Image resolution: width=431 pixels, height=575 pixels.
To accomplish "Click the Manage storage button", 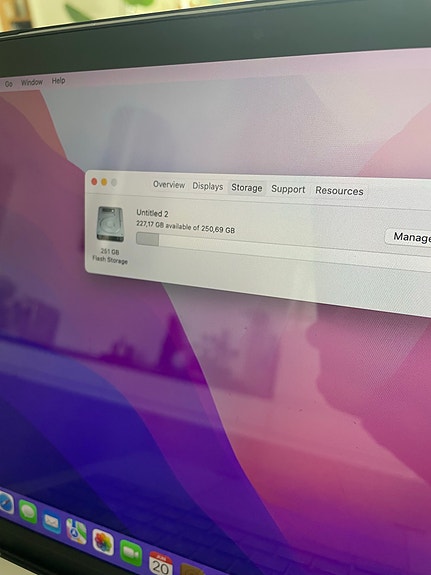I will tap(409, 237).
